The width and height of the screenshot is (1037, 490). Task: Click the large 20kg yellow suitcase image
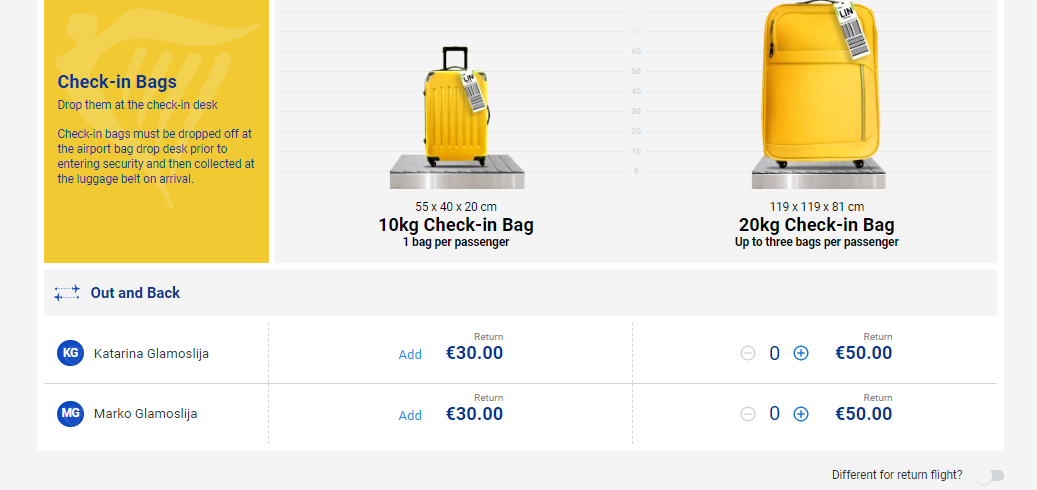[821, 85]
